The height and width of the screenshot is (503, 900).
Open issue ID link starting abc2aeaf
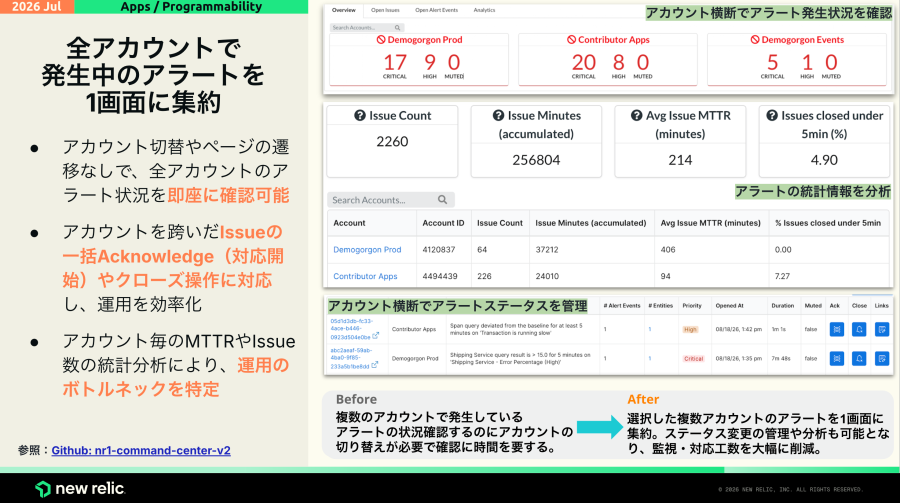coord(351,358)
